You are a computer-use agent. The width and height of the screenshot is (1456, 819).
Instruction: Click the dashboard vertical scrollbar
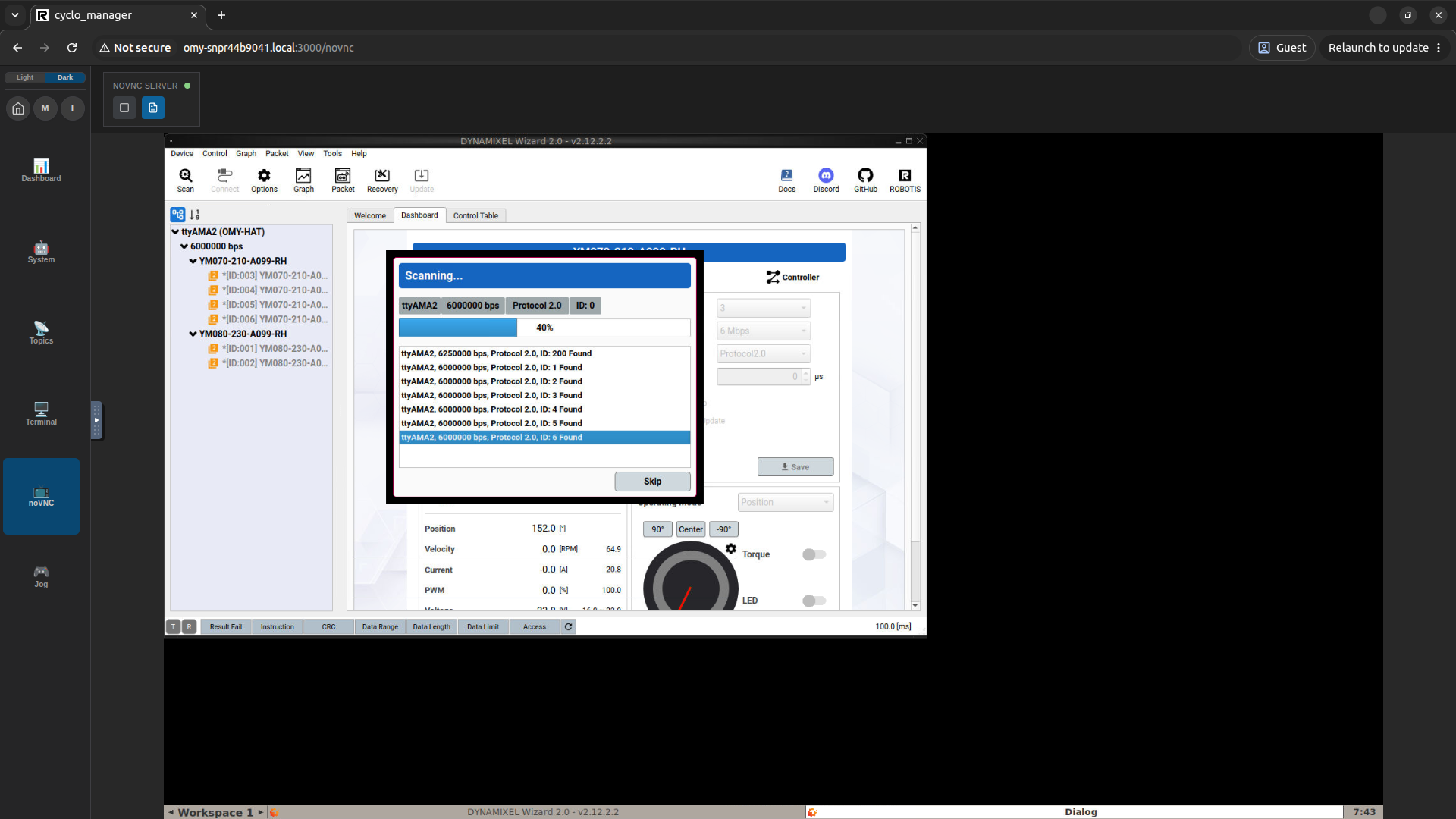pyautogui.click(x=915, y=417)
